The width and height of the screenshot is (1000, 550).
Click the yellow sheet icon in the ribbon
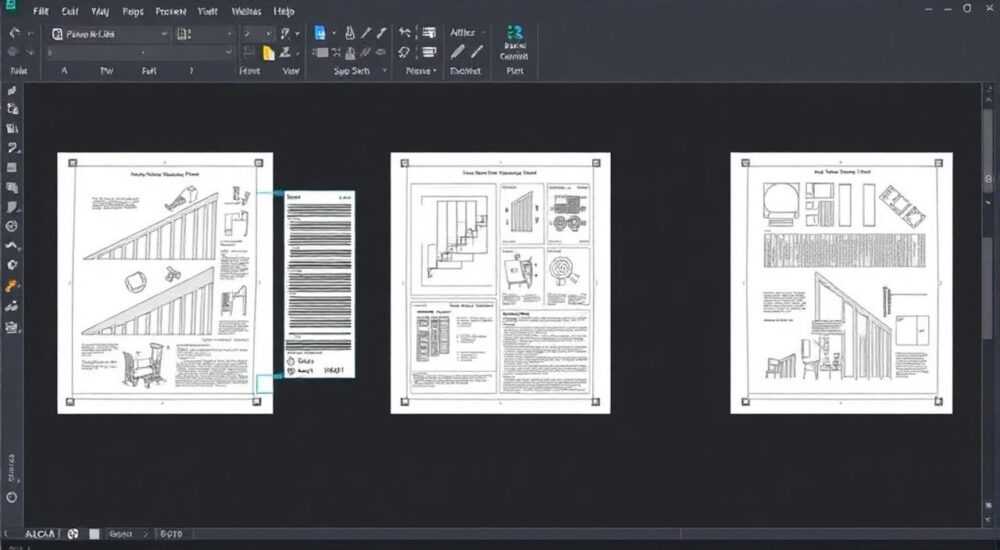pyautogui.click(x=268, y=53)
